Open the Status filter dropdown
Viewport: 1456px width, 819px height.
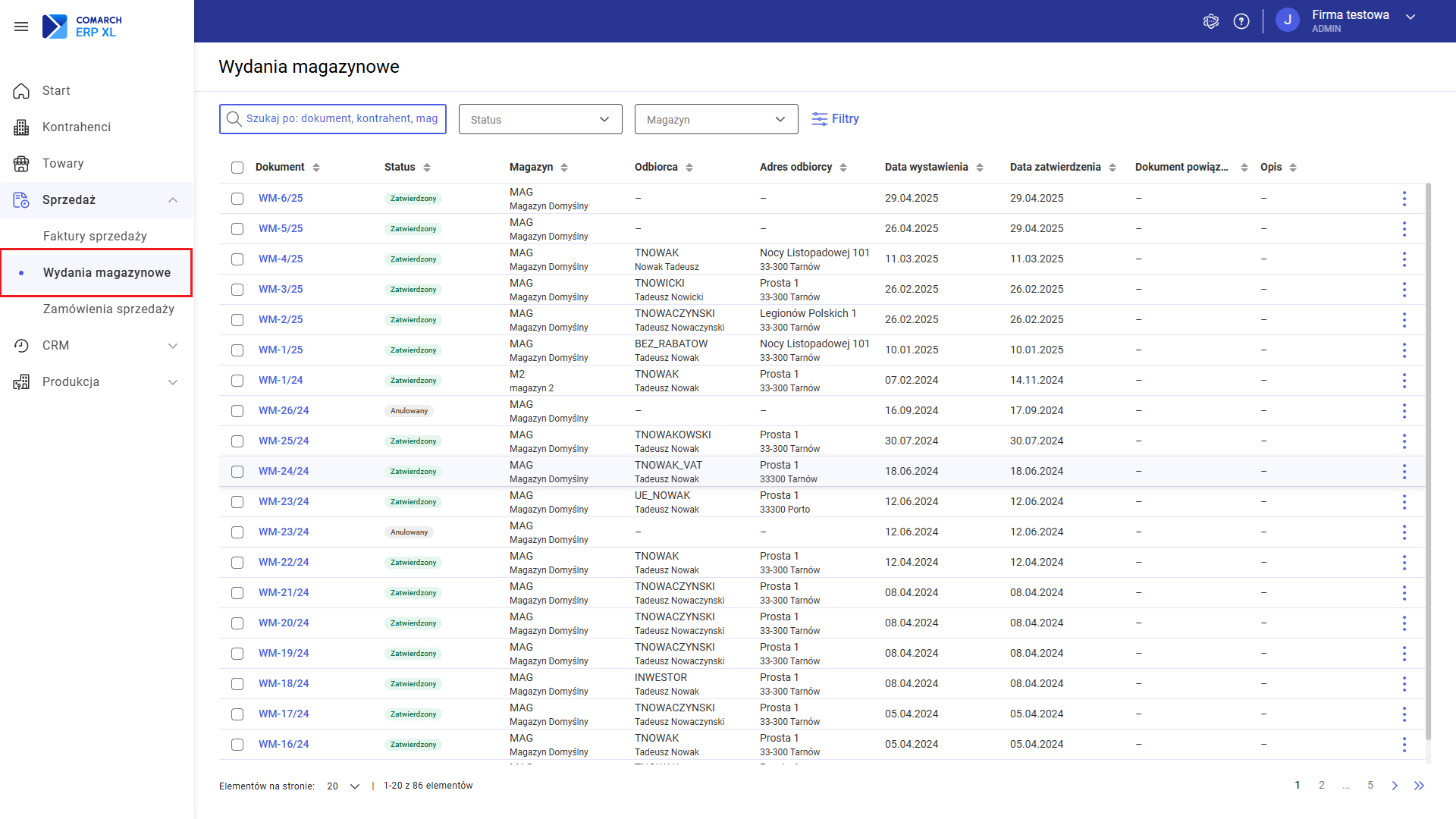pos(540,119)
